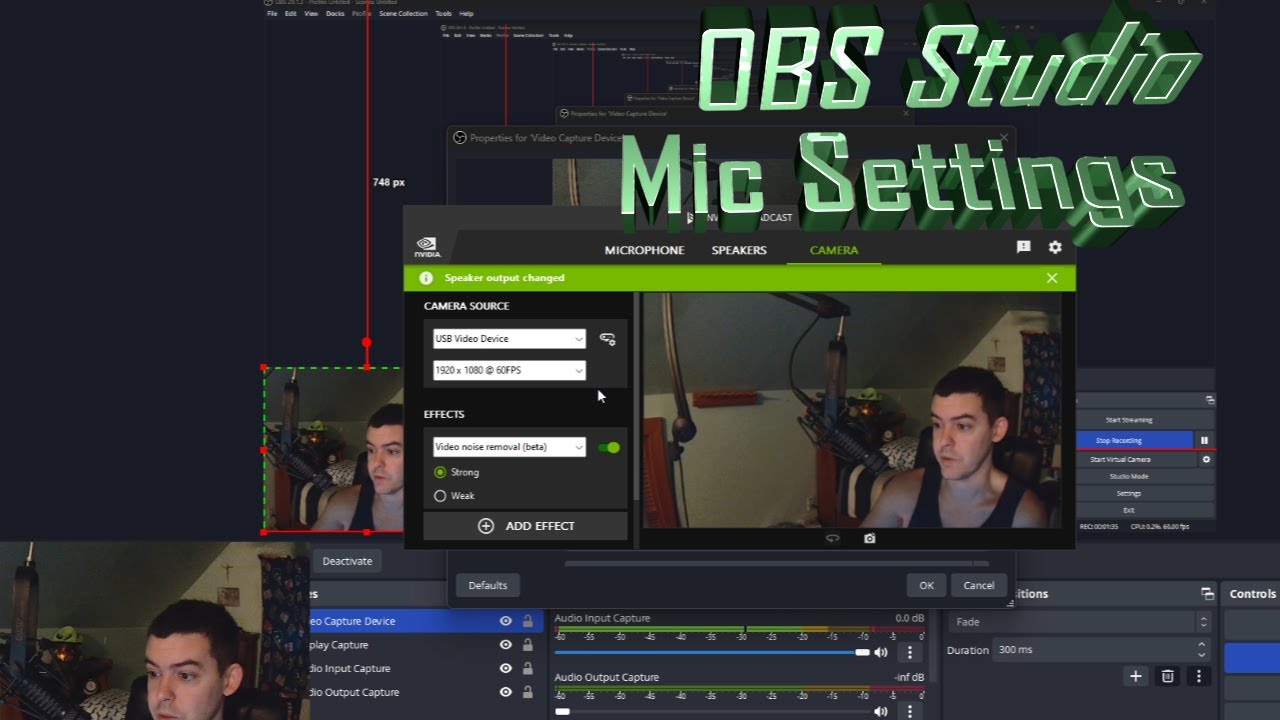This screenshot has height=720, width=1280.
Task: Open the 1920 x 1080 @ 60FPS resolution dropdown
Action: point(509,370)
